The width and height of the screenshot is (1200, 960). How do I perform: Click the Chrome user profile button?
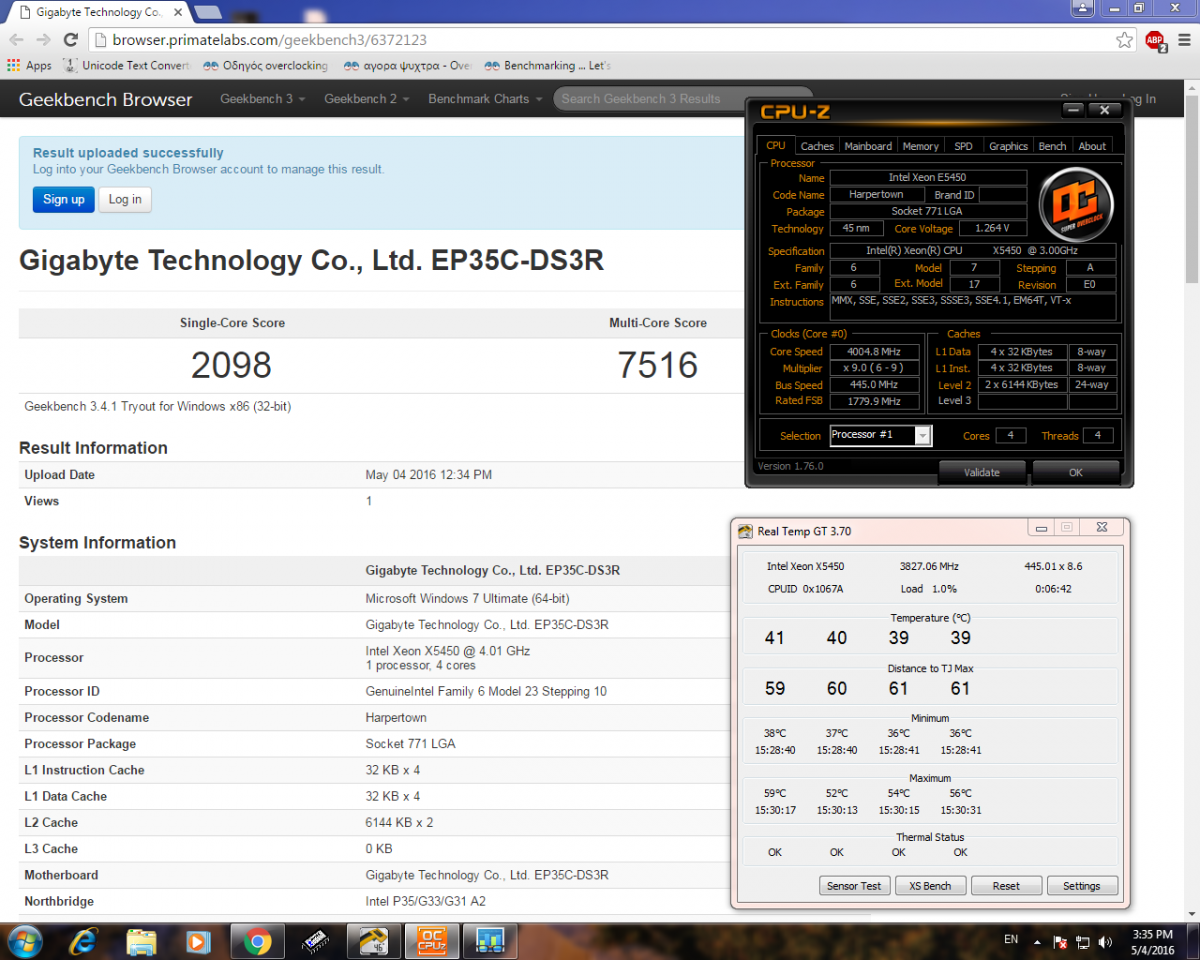click(x=1082, y=8)
